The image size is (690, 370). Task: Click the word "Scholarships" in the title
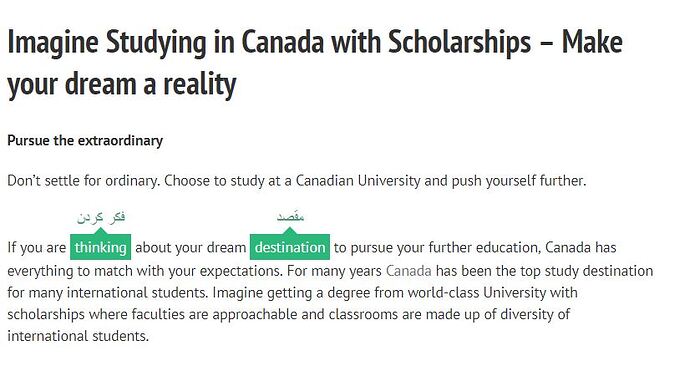tap(459, 42)
